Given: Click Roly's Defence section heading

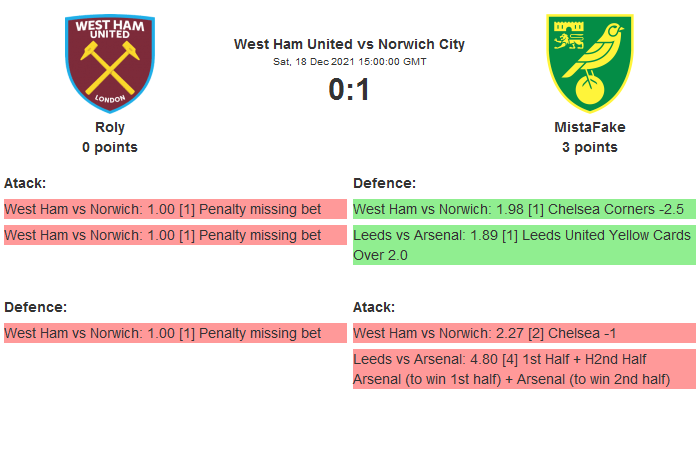Looking at the screenshot, I should (35, 307).
